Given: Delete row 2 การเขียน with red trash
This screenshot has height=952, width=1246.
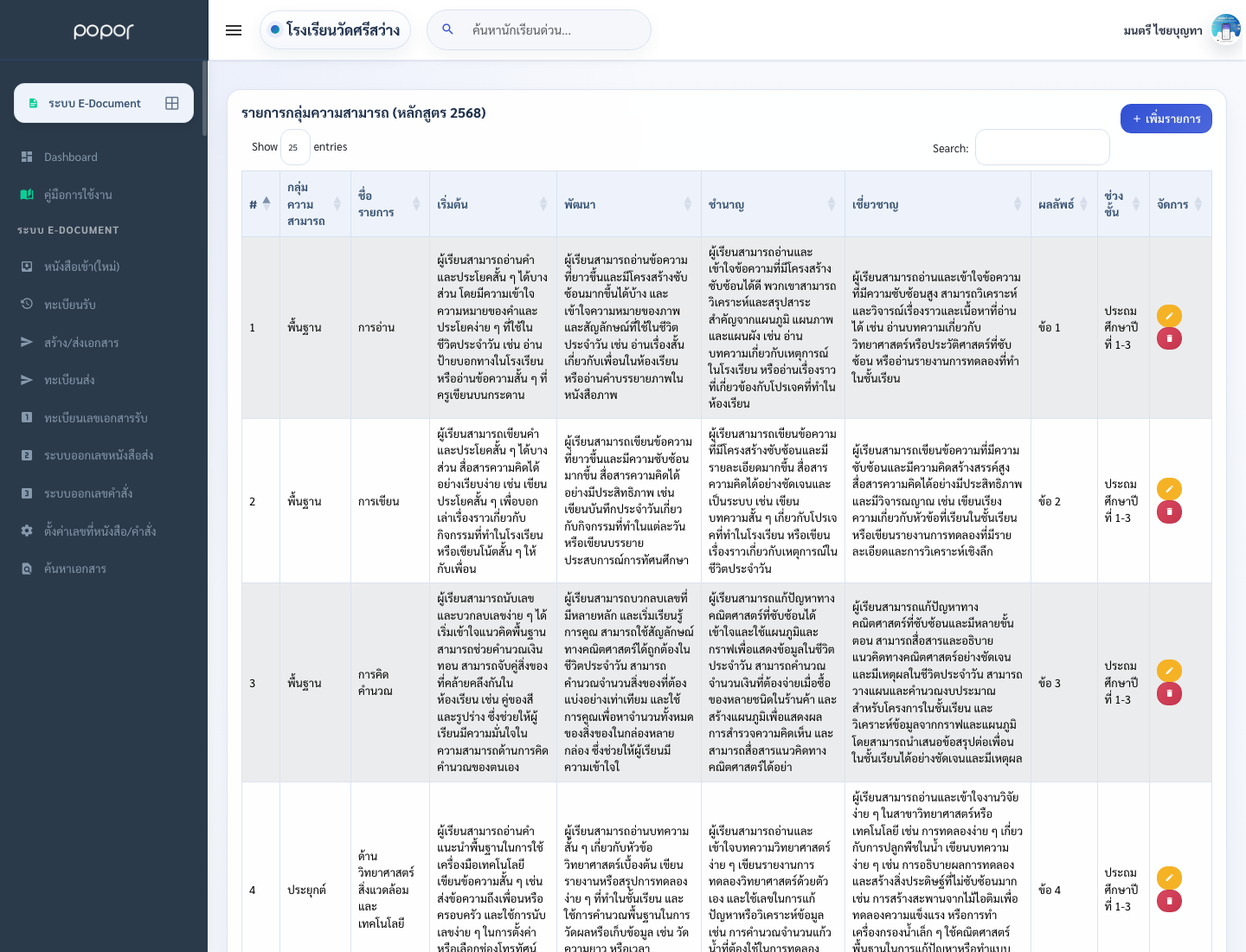Looking at the screenshot, I should point(1169,511).
